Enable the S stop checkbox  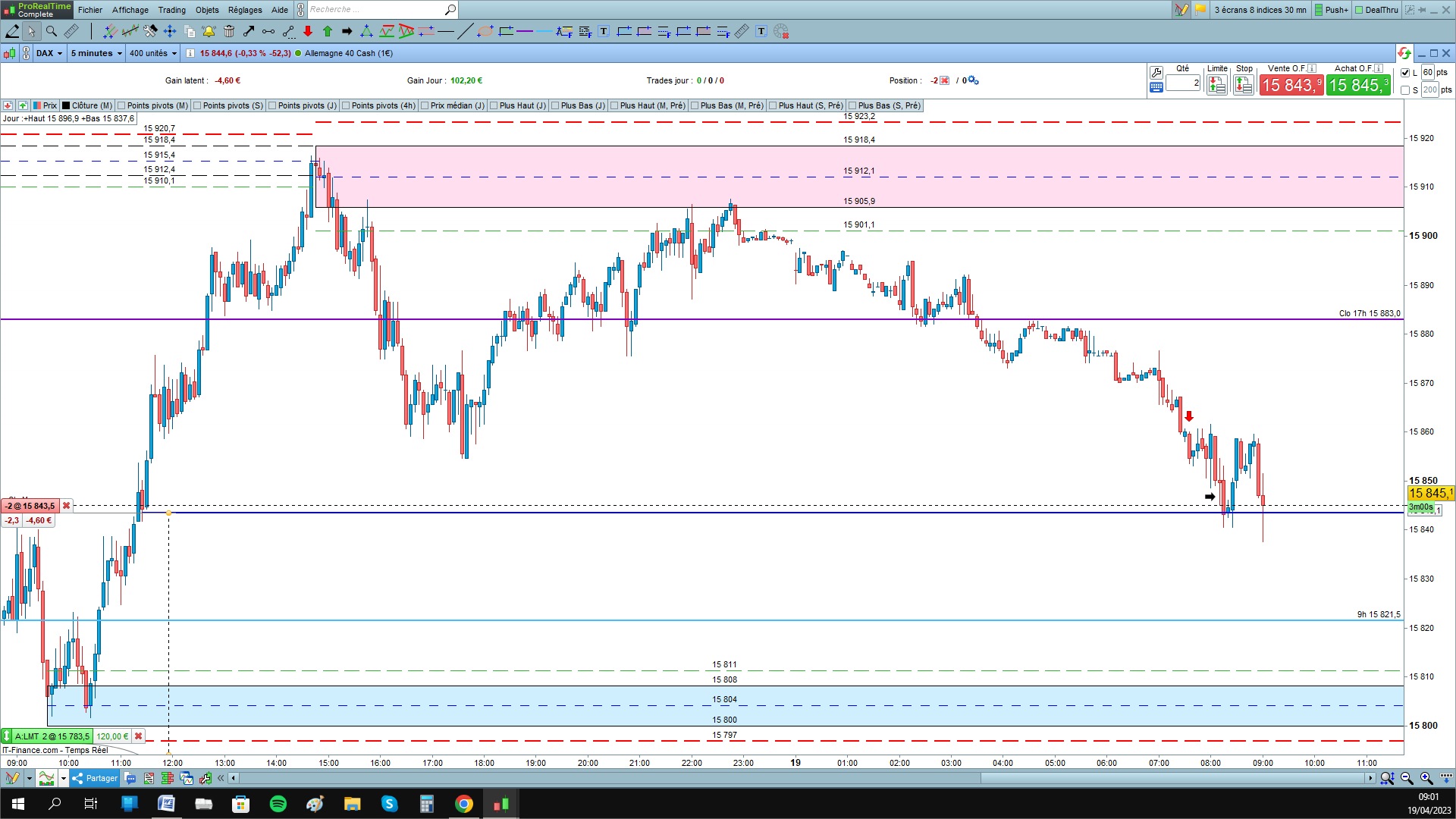(x=1405, y=90)
